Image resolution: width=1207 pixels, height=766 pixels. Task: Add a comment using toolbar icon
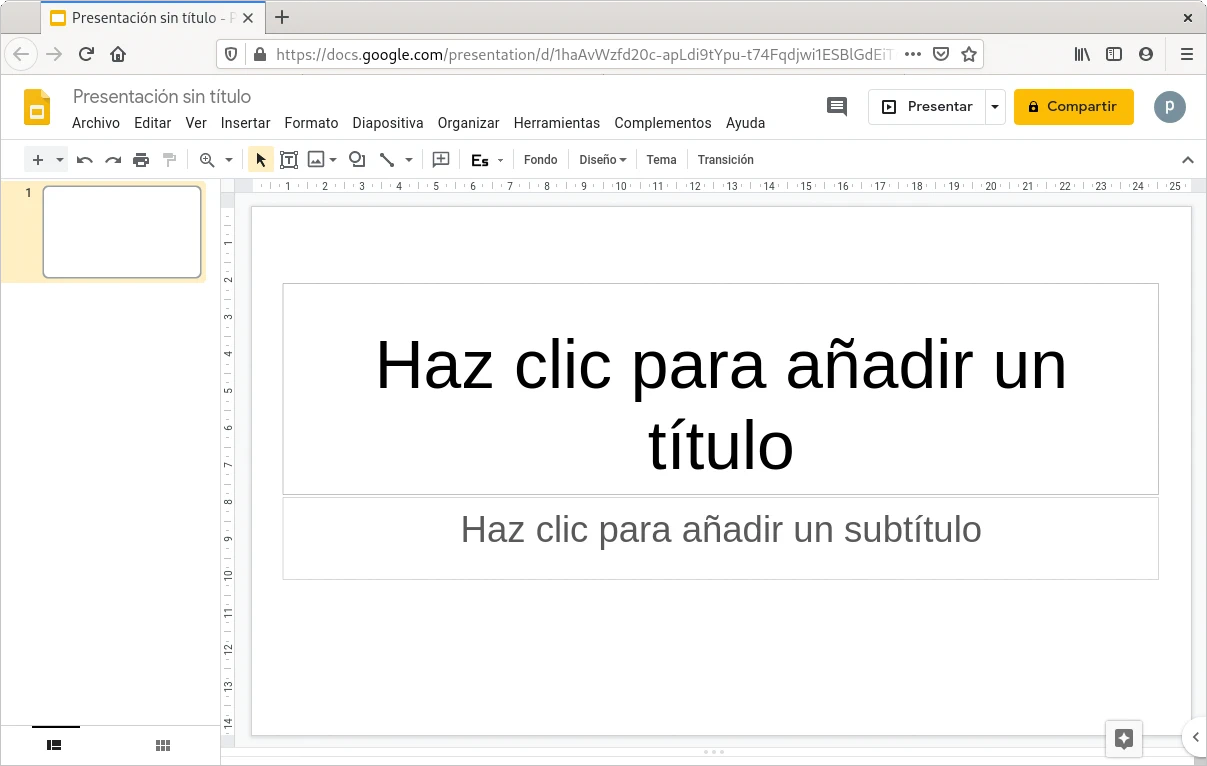(x=441, y=160)
